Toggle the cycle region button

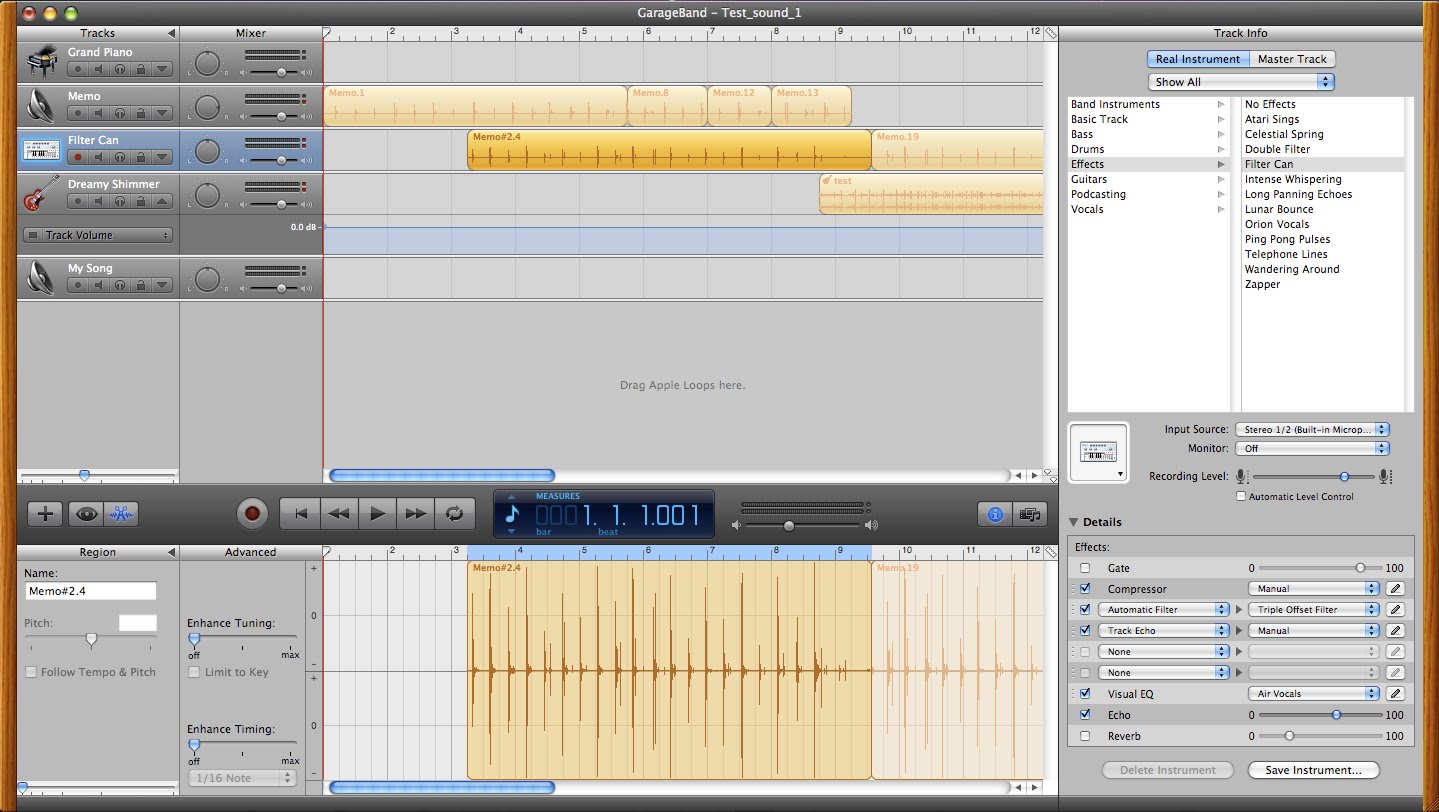tap(454, 514)
